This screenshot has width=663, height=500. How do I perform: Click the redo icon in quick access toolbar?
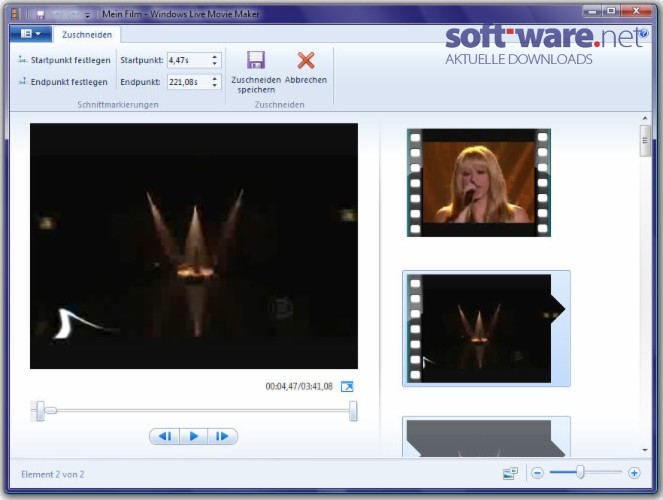(73, 15)
